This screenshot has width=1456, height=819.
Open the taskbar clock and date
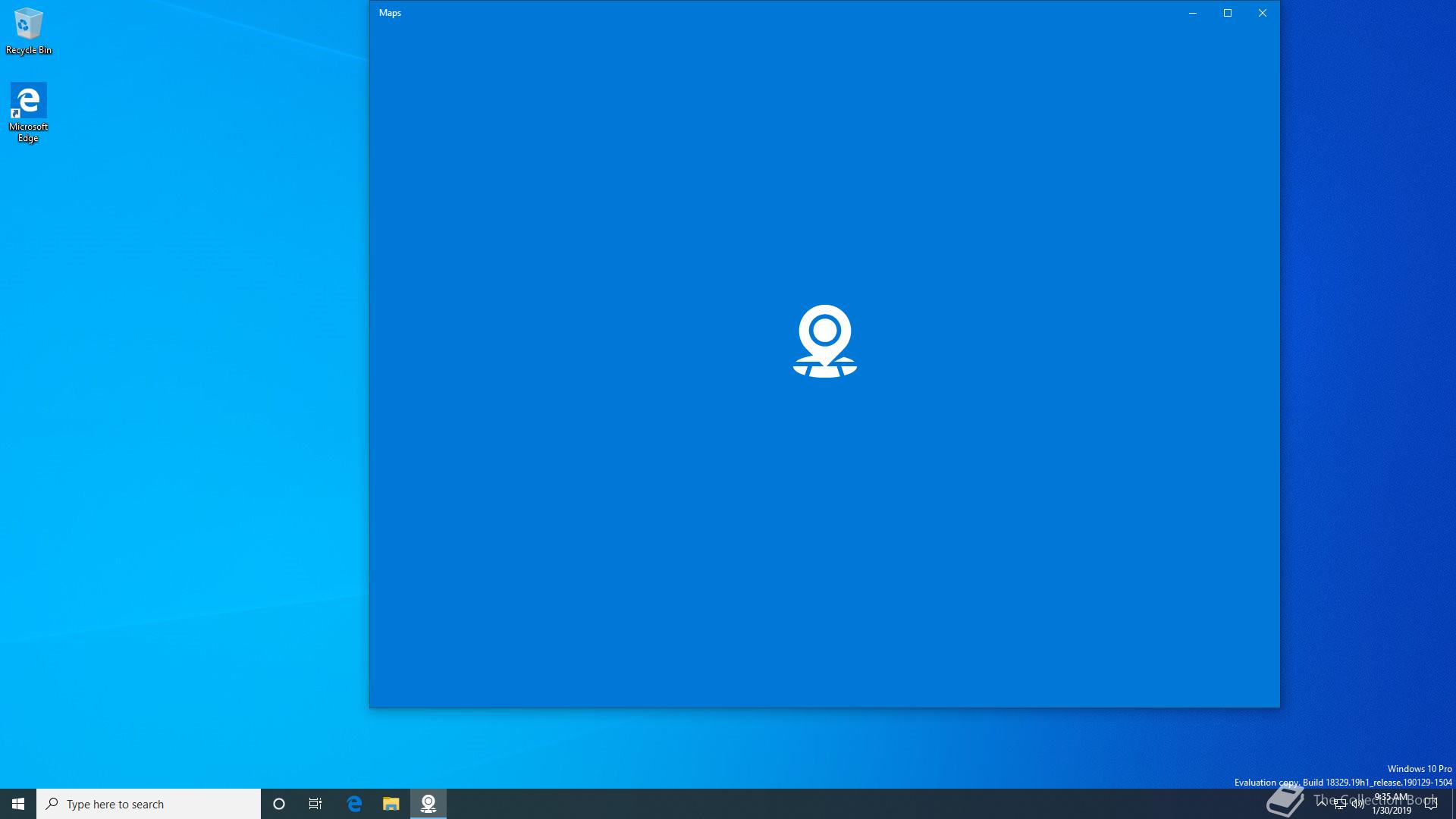point(1392,804)
